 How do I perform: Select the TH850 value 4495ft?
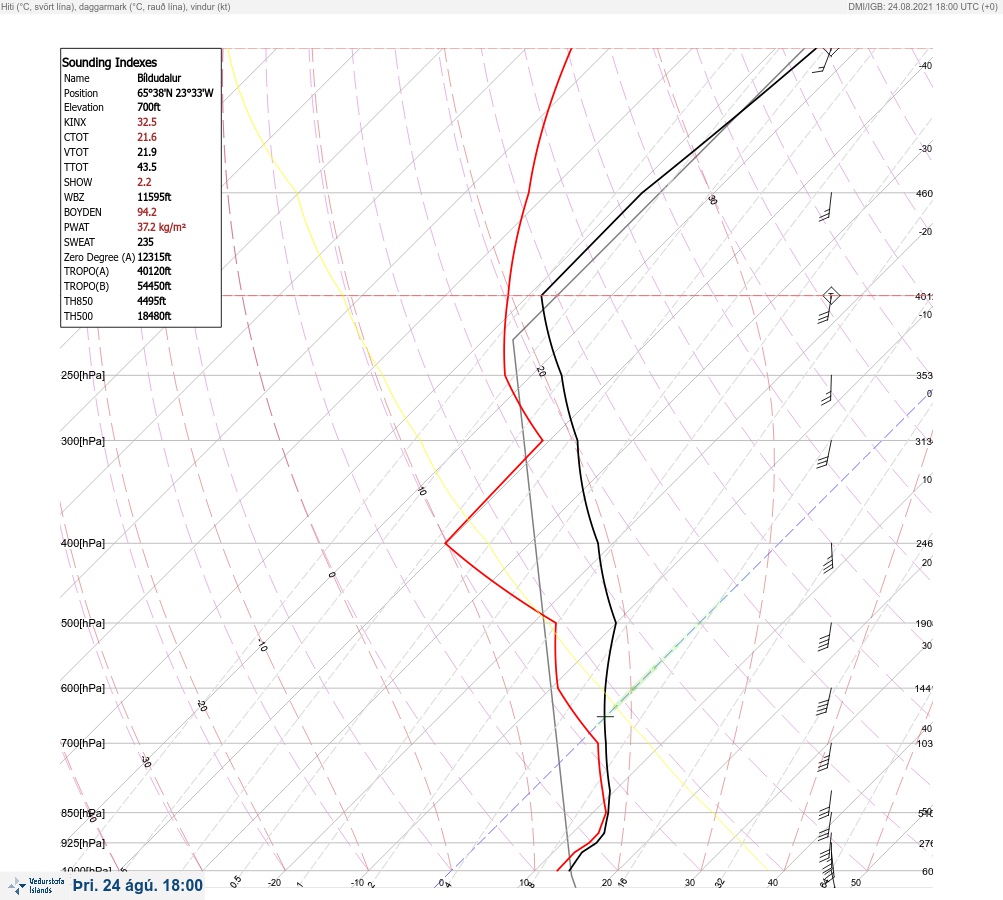(x=152, y=301)
